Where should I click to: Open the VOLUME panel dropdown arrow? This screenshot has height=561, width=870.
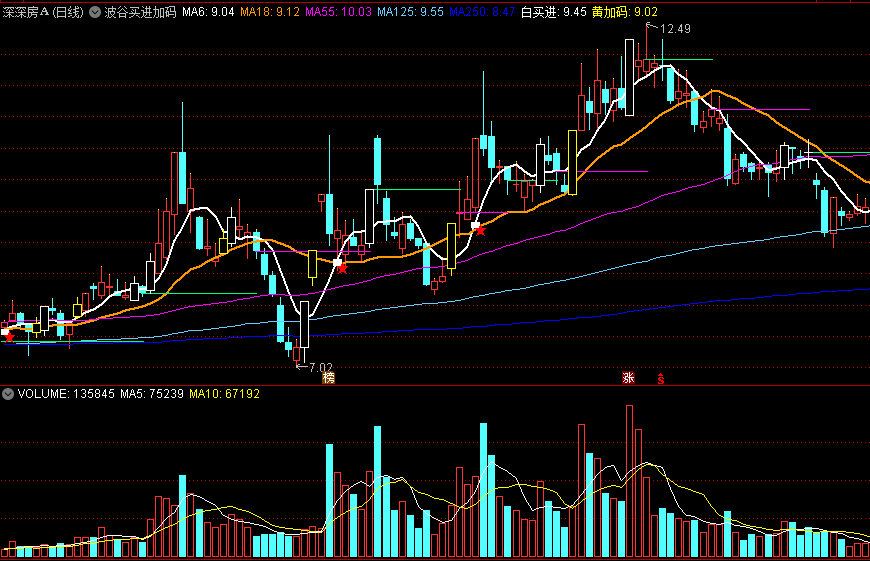[8, 394]
